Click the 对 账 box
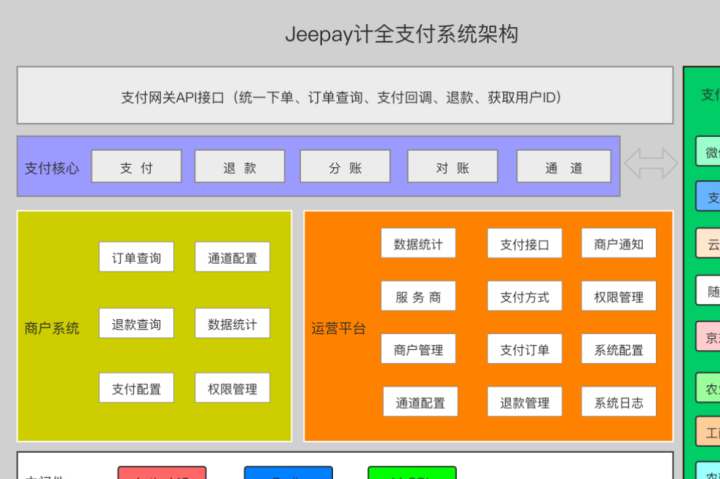Viewport: 720px width, 479px height. click(453, 166)
